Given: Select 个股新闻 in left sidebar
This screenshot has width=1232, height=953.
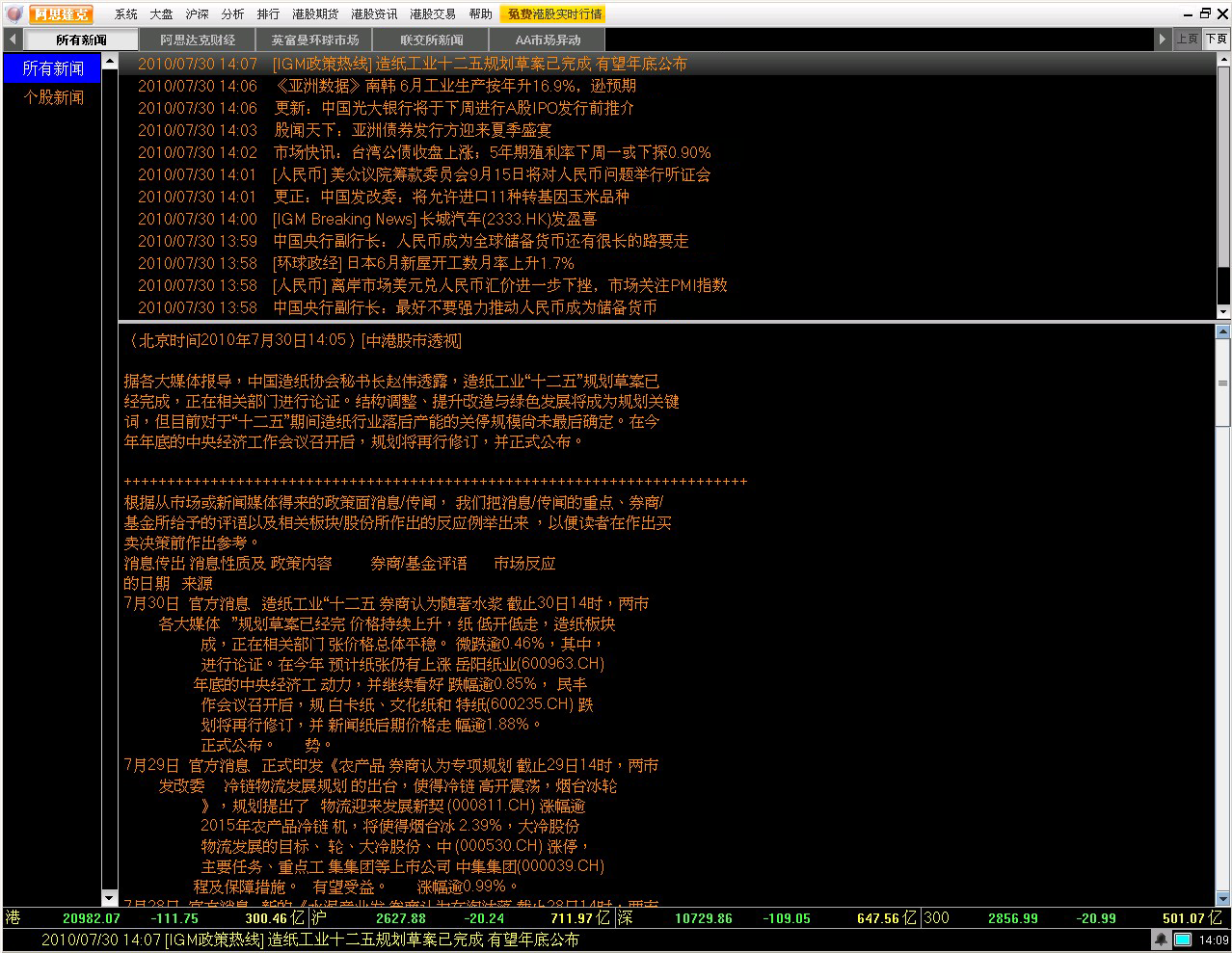Looking at the screenshot, I should coord(53,97).
